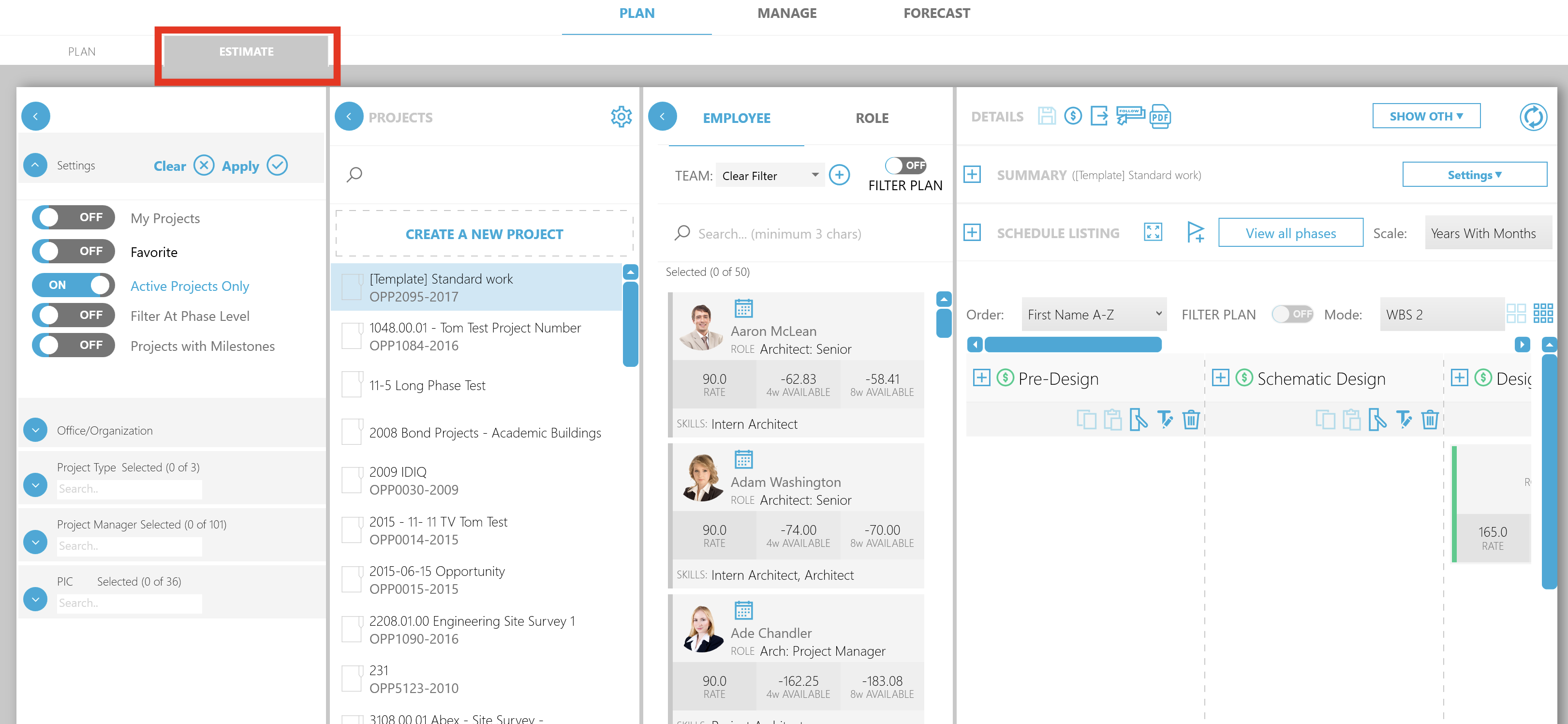Image resolution: width=1568 pixels, height=724 pixels.
Task: Open the Projects panel settings gear
Action: click(x=621, y=117)
